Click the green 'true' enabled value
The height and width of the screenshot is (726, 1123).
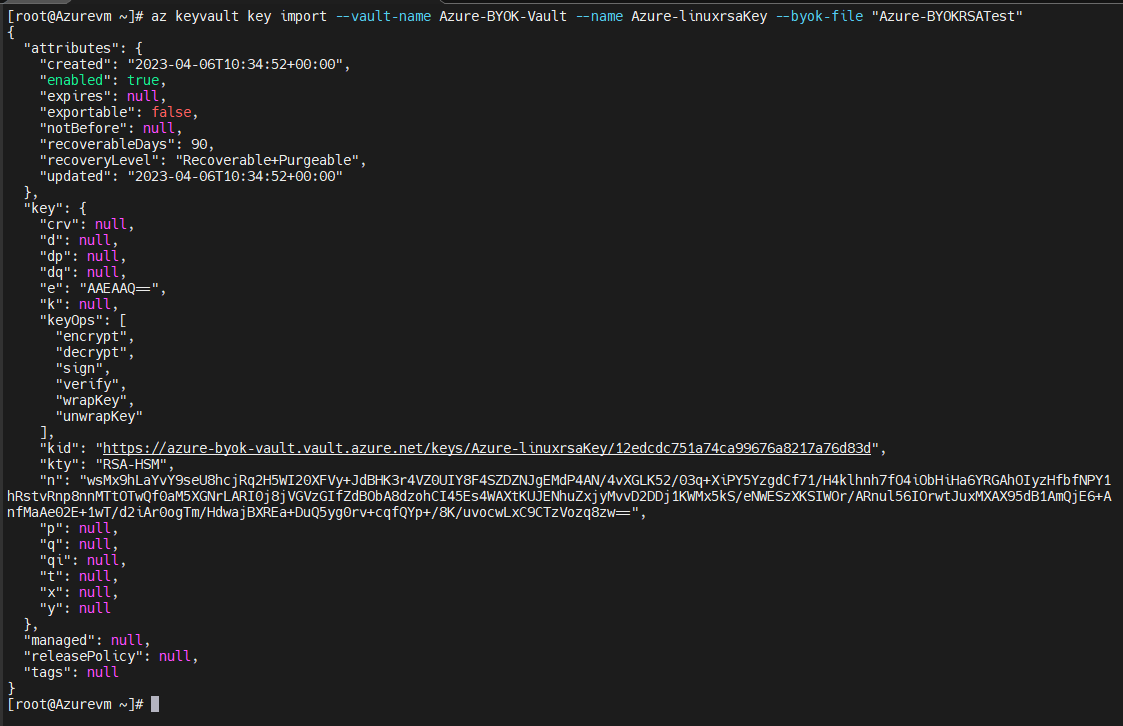click(x=143, y=80)
